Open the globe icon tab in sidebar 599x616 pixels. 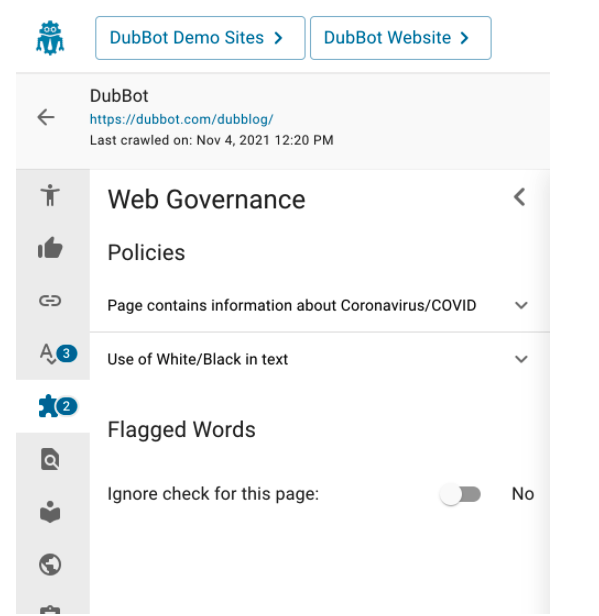50,565
